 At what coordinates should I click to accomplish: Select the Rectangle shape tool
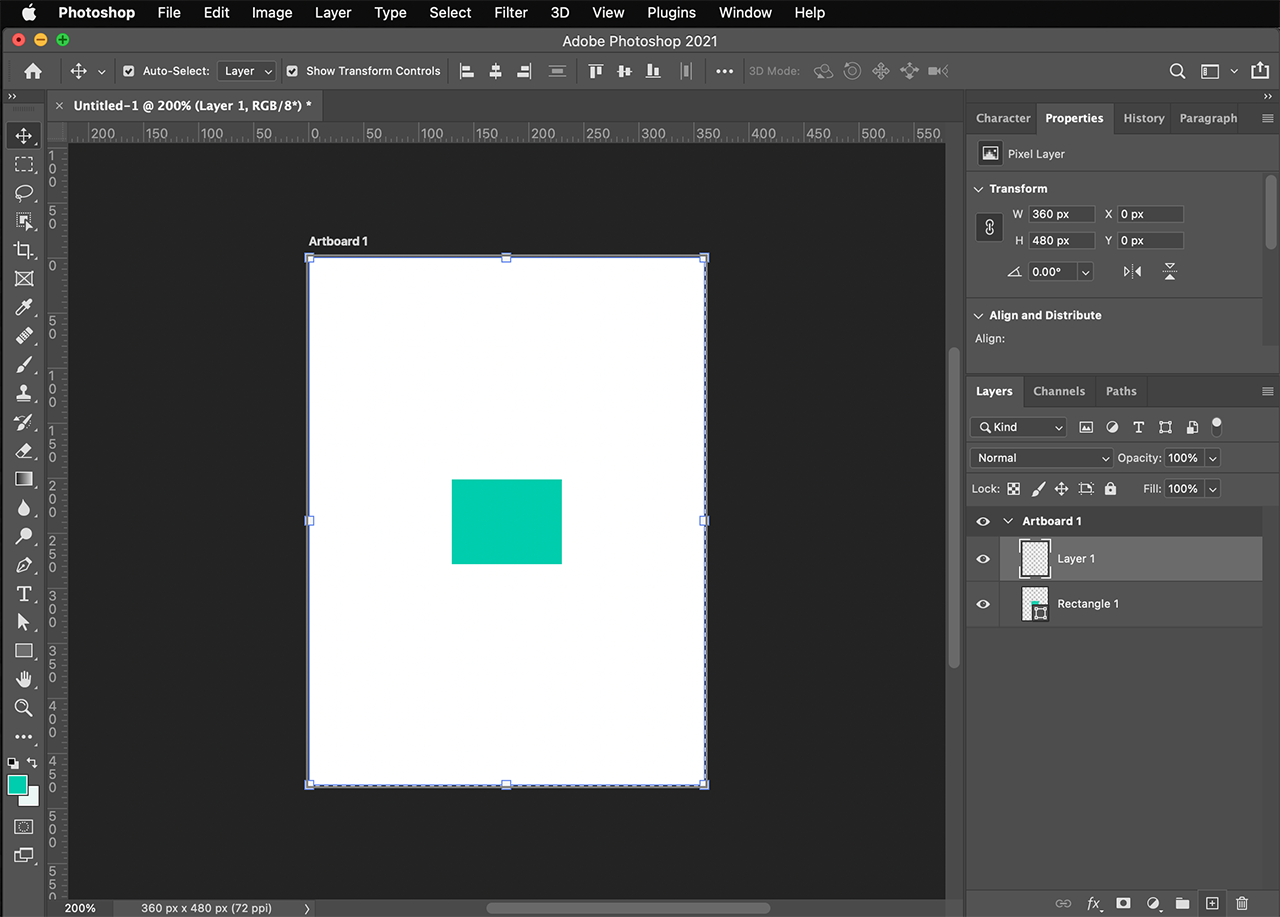(x=24, y=651)
